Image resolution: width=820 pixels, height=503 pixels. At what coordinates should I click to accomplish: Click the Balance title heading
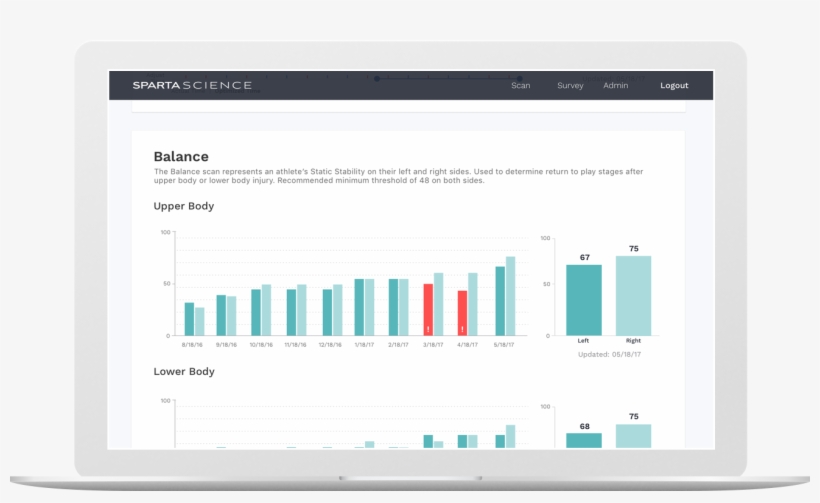pos(181,156)
